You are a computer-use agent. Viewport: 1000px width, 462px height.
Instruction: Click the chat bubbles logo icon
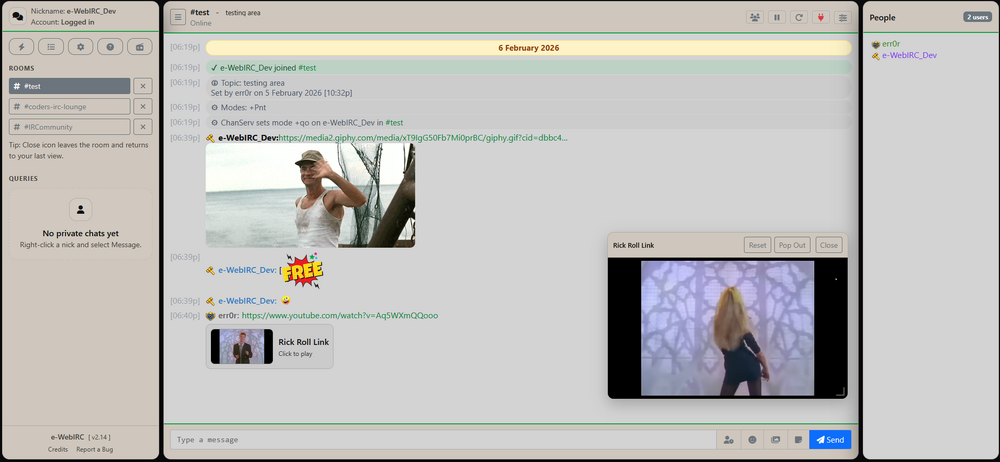click(18, 15)
